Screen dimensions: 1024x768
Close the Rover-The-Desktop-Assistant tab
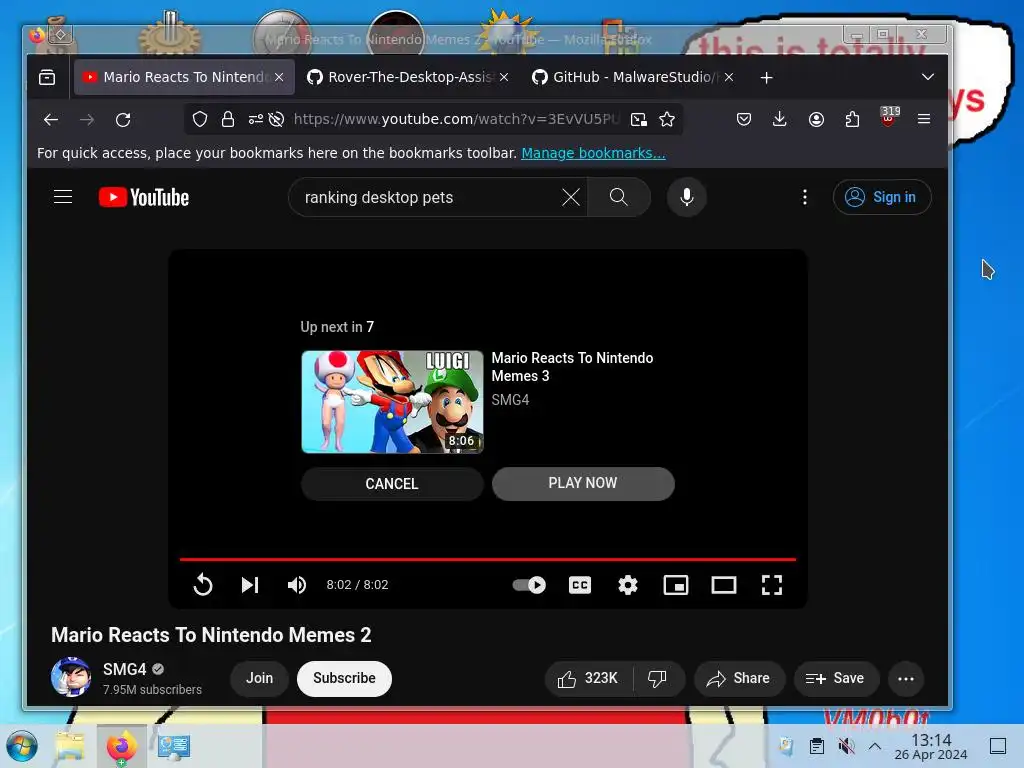click(x=504, y=77)
